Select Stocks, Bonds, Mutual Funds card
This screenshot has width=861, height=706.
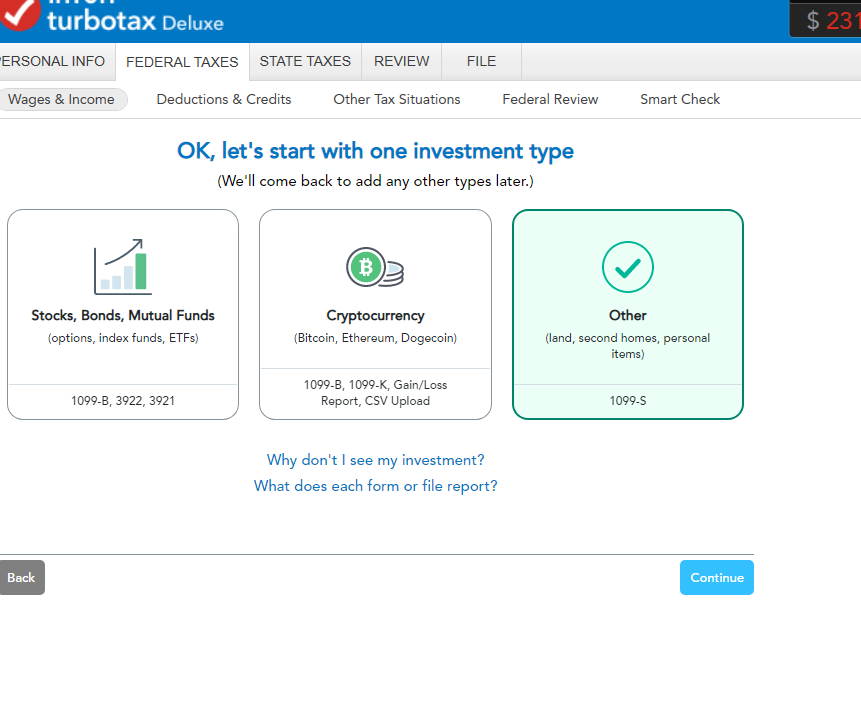(123, 315)
